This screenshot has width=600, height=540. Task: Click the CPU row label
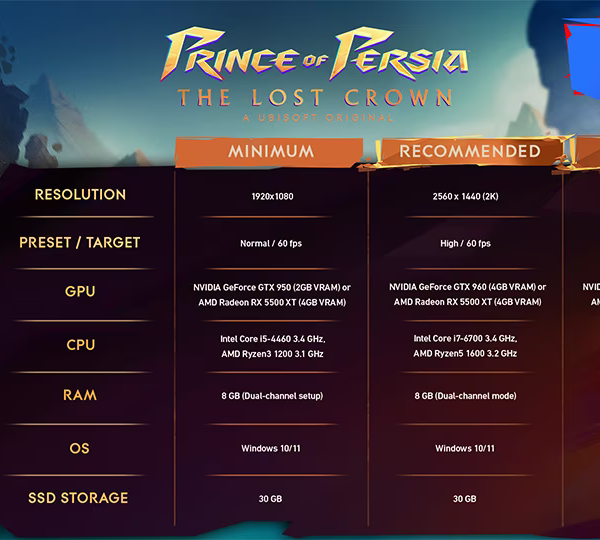pyautogui.click(x=80, y=345)
